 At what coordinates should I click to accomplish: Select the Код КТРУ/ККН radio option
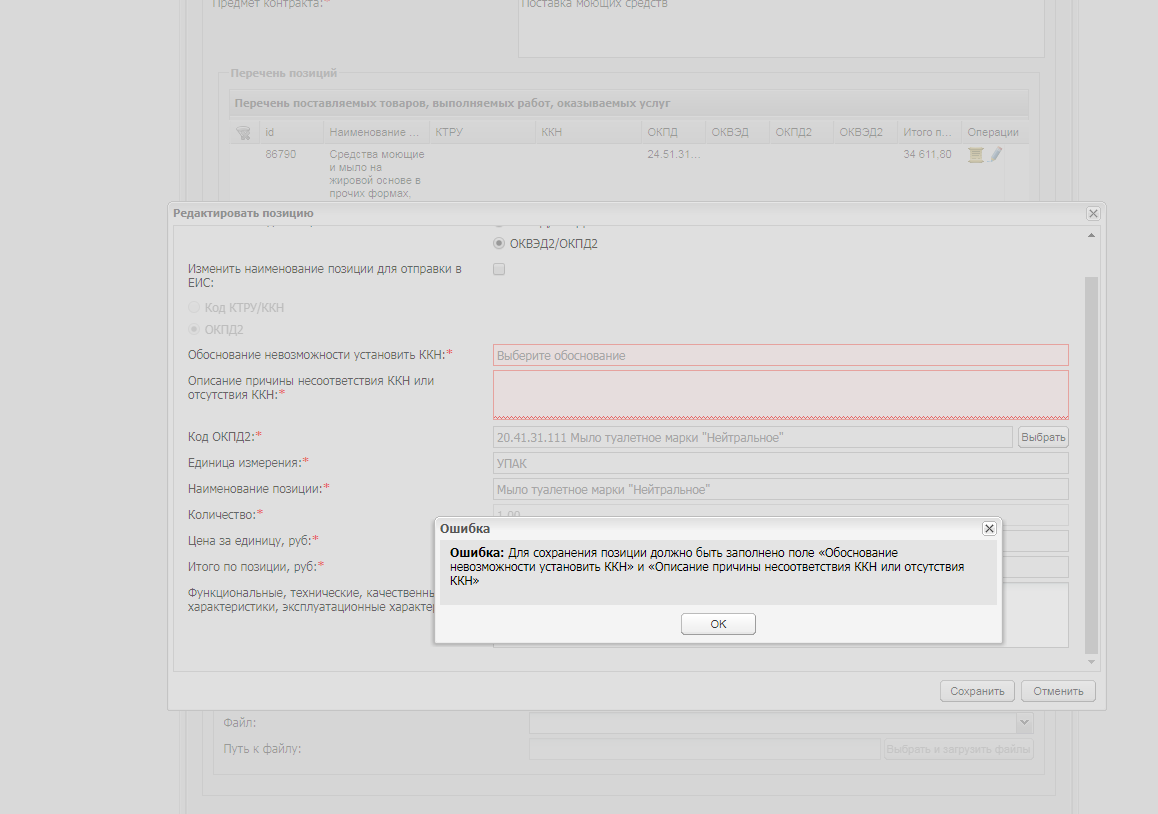point(193,307)
